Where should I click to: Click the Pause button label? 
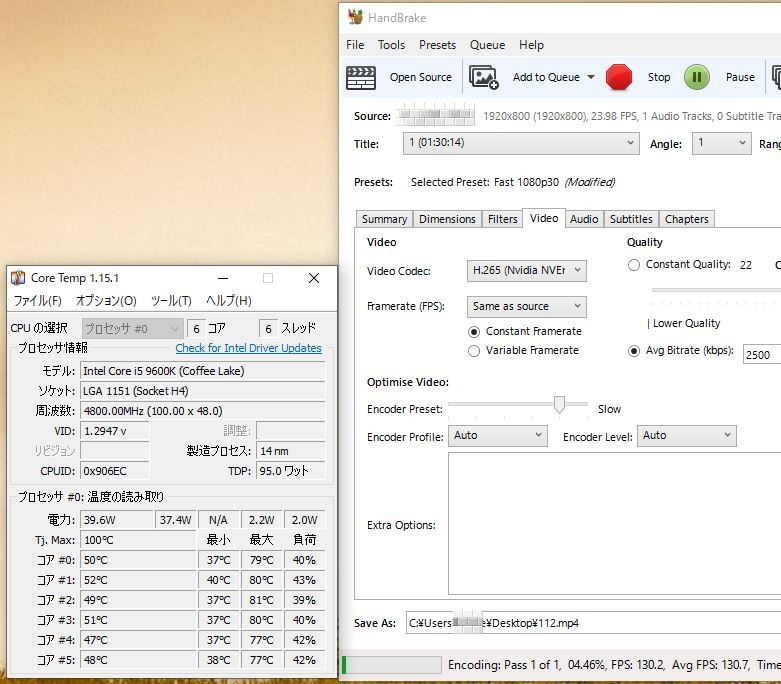point(740,77)
